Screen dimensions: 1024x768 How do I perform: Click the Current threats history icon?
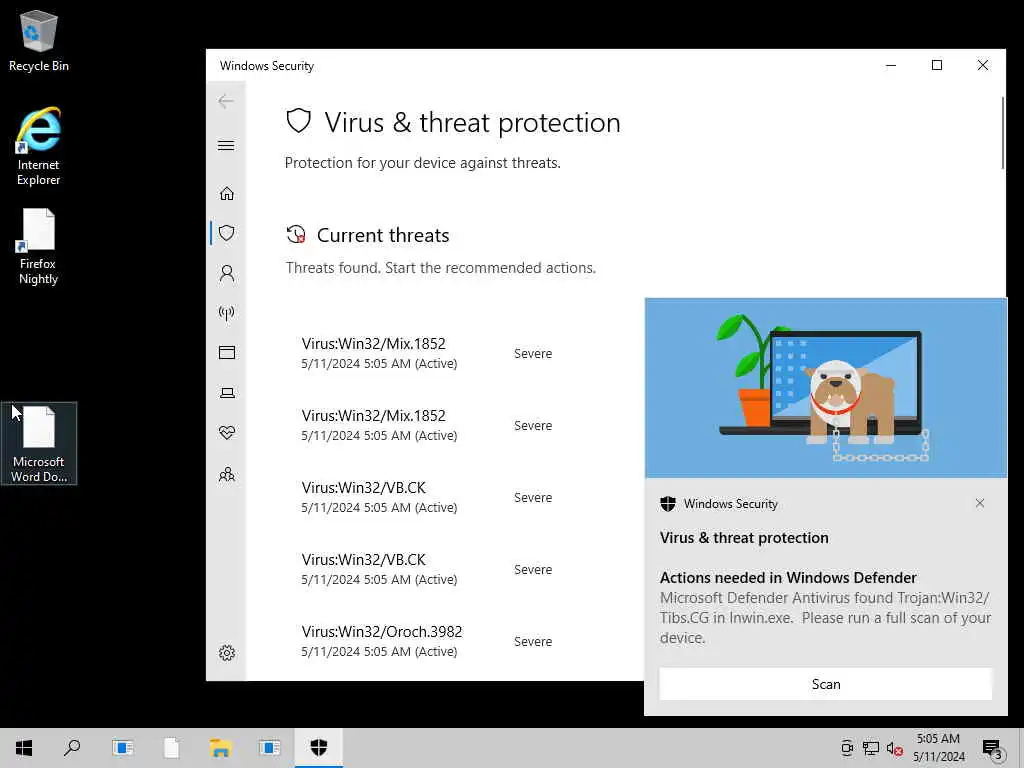pyautogui.click(x=296, y=234)
